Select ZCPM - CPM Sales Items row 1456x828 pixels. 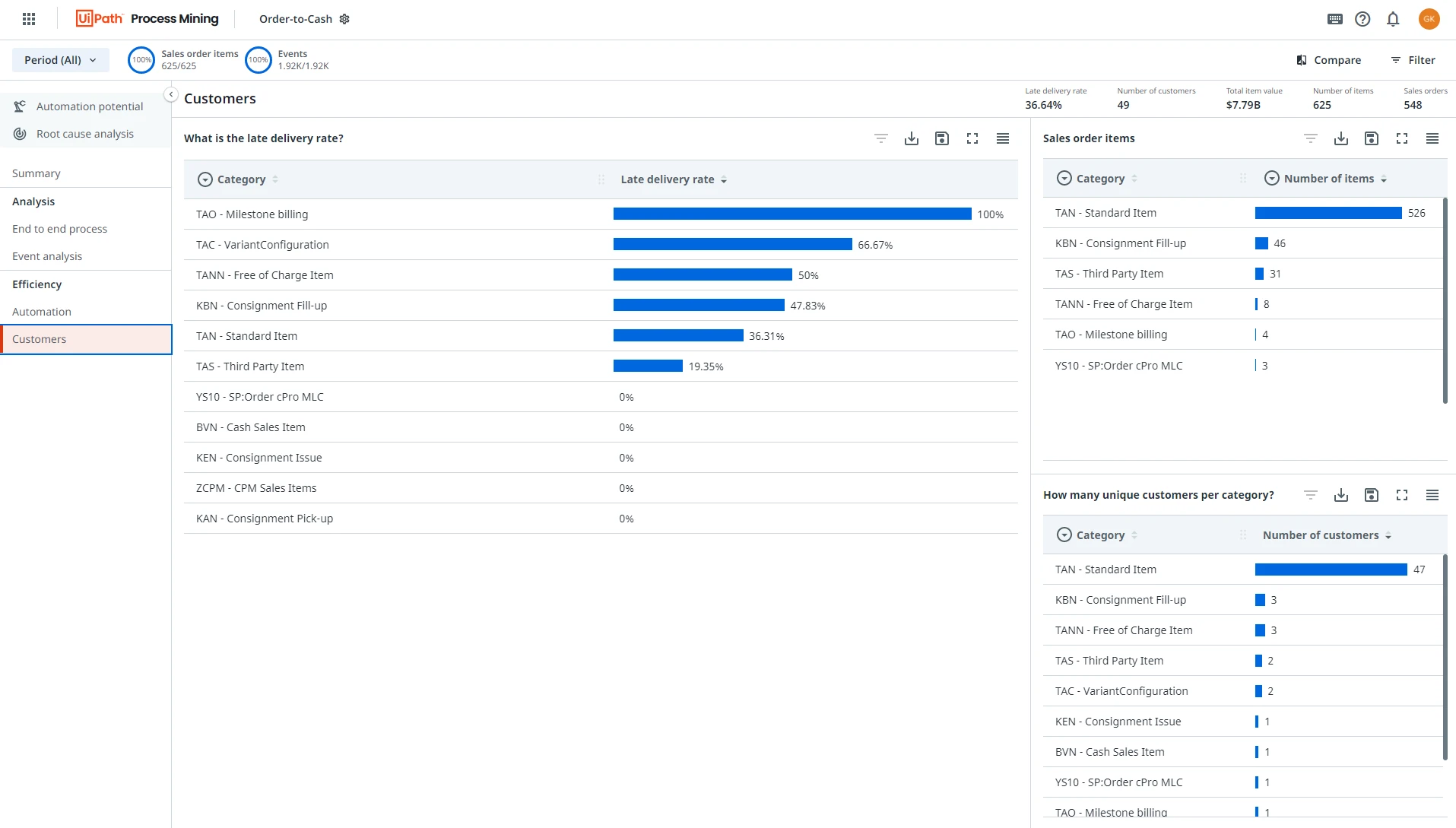(601, 488)
